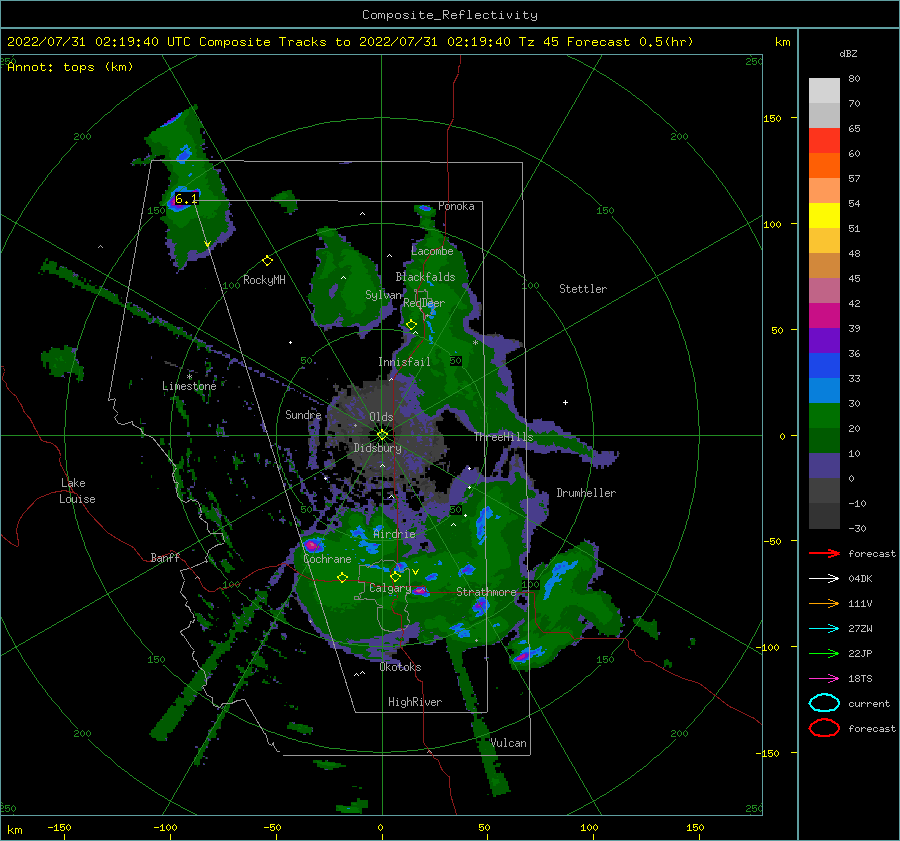
Task: Click the yellow diamond marker below Cochrane
Action: [x=342, y=578]
